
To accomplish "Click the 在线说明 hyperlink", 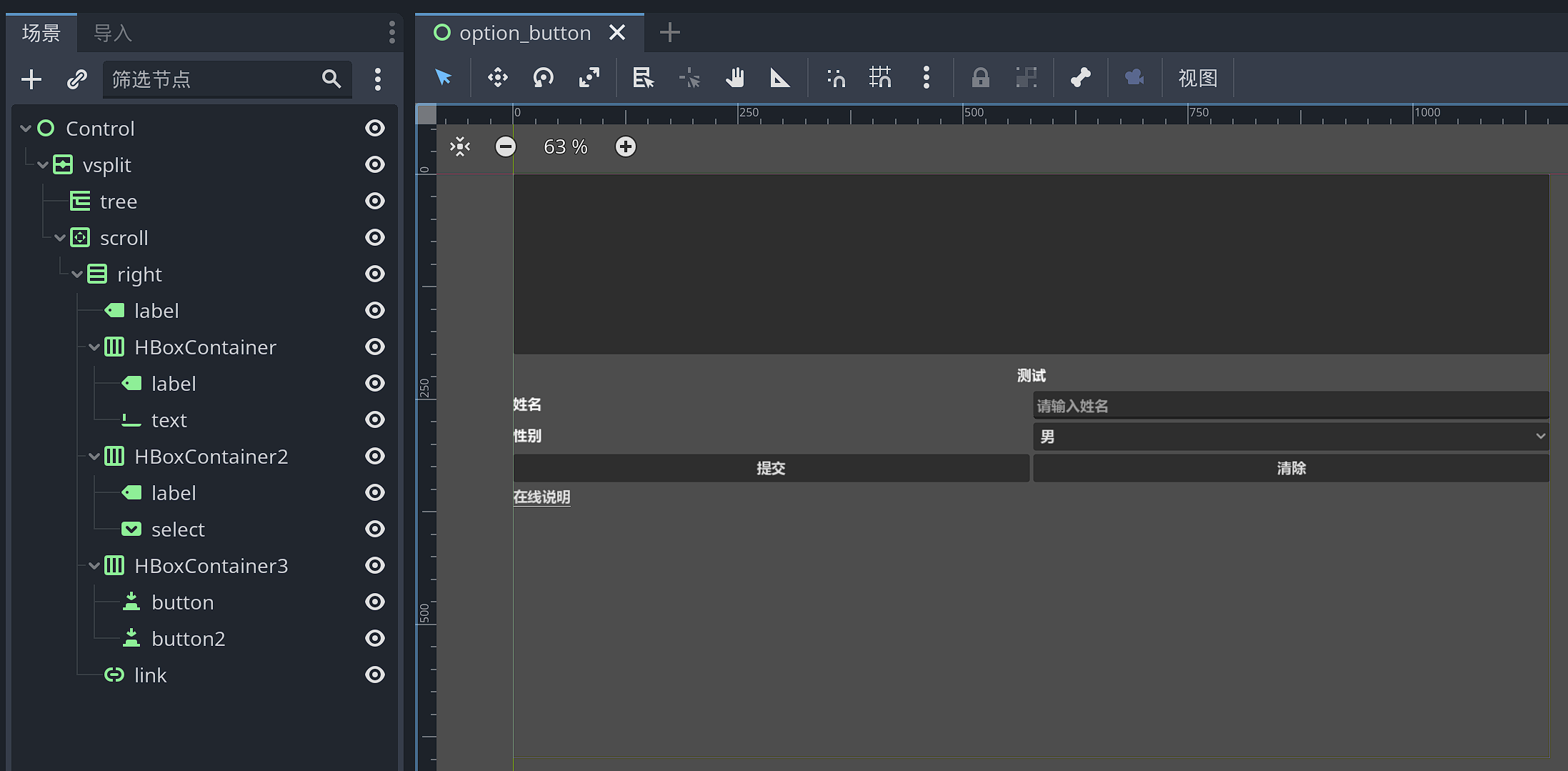I will click(x=541, y=497).
